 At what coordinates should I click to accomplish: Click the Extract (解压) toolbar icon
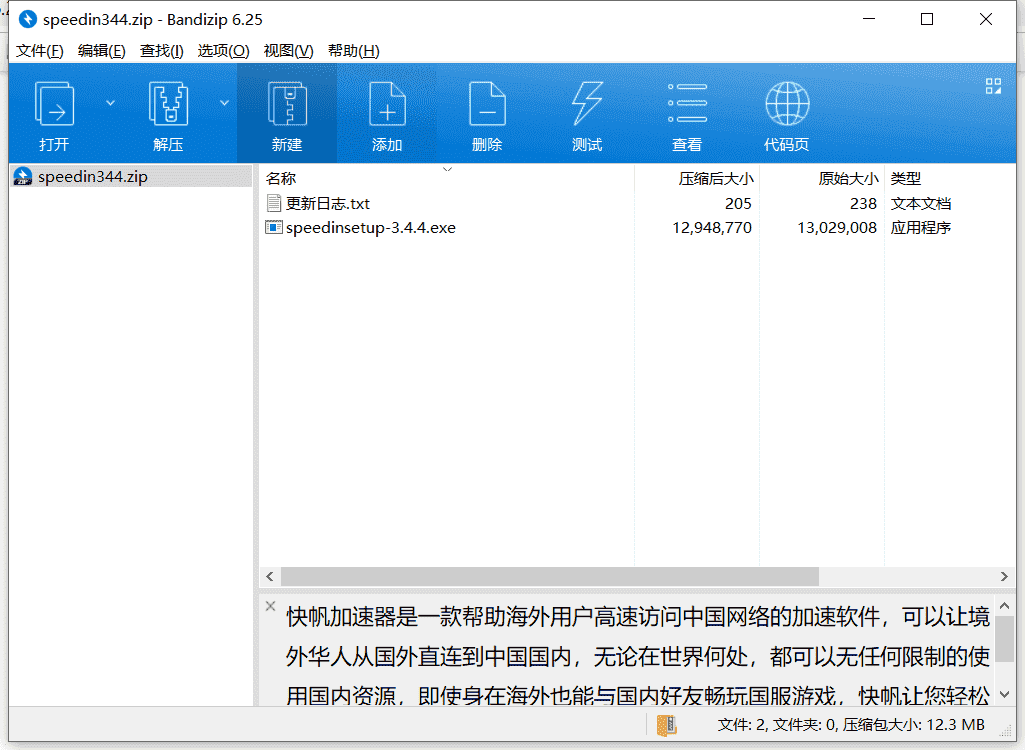coord(168,104)
